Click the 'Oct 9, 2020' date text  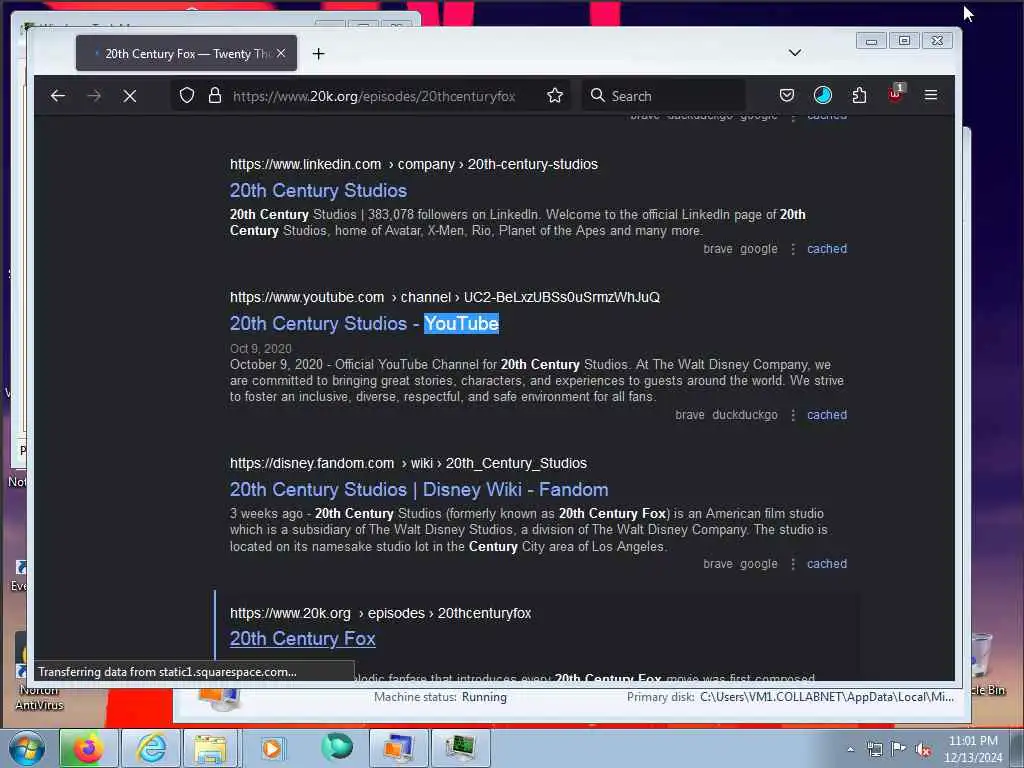tap(261, 349)
